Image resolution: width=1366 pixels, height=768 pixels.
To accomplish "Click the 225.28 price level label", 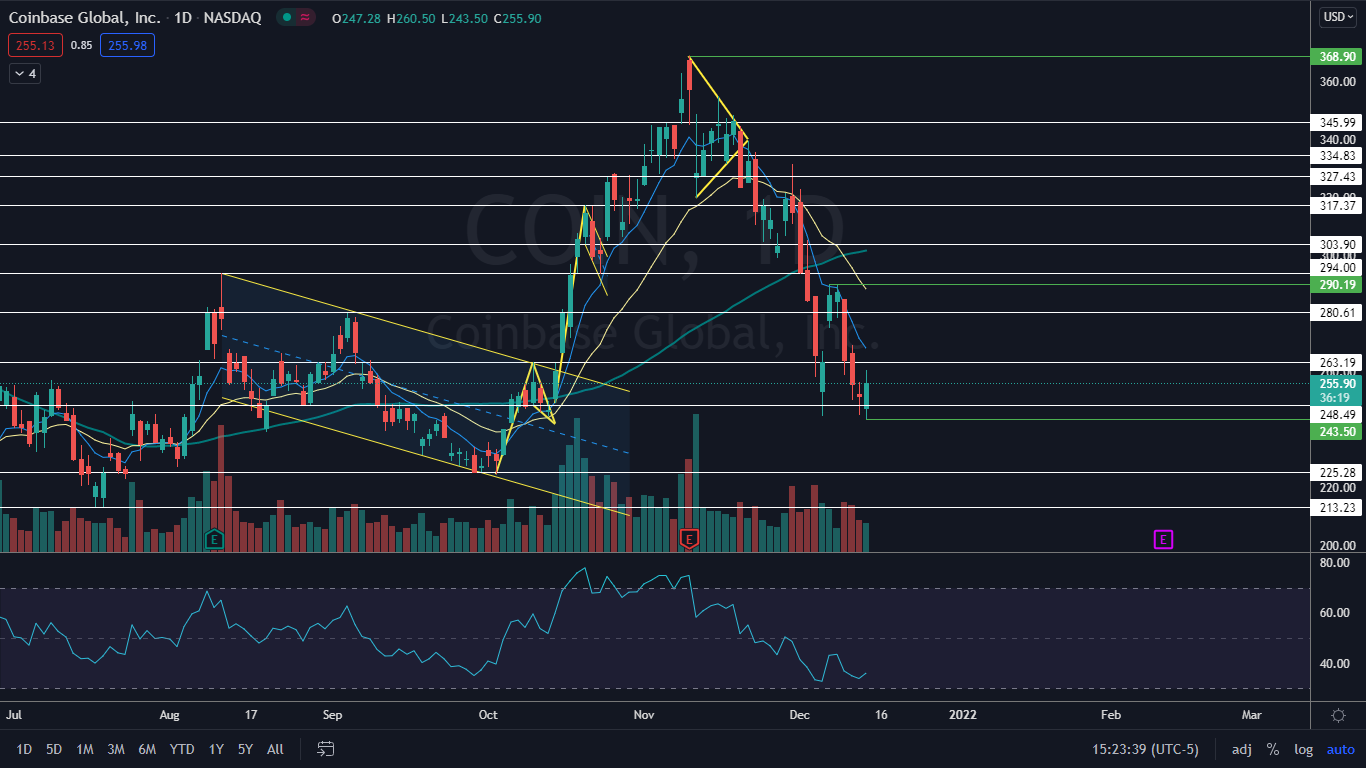I will coord(1337,472).
